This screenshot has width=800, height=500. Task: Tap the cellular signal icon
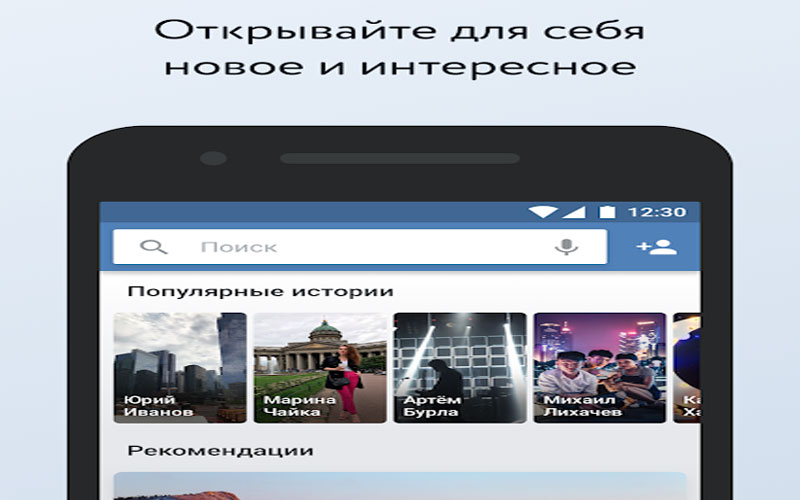click(x=574, y=212)
